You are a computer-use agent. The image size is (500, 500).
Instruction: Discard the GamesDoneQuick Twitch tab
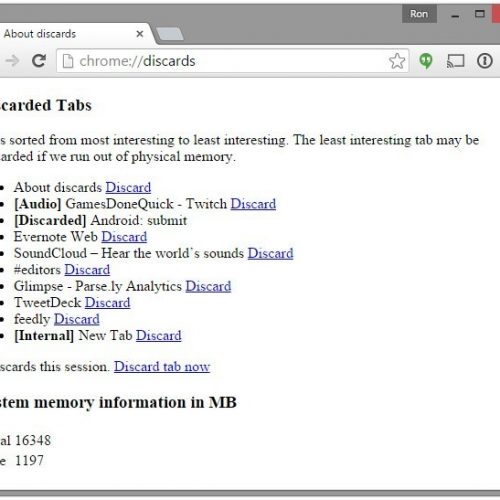coord(253,204)
